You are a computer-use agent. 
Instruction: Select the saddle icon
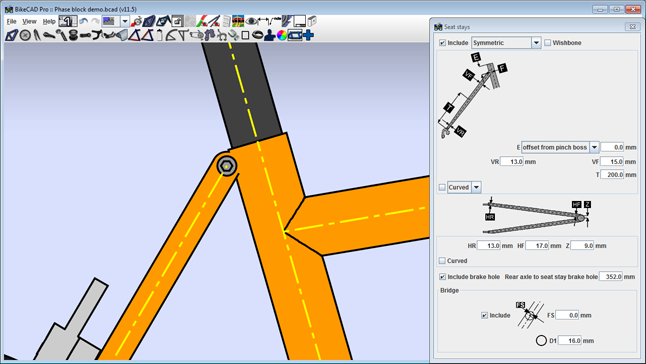[49, 35]
